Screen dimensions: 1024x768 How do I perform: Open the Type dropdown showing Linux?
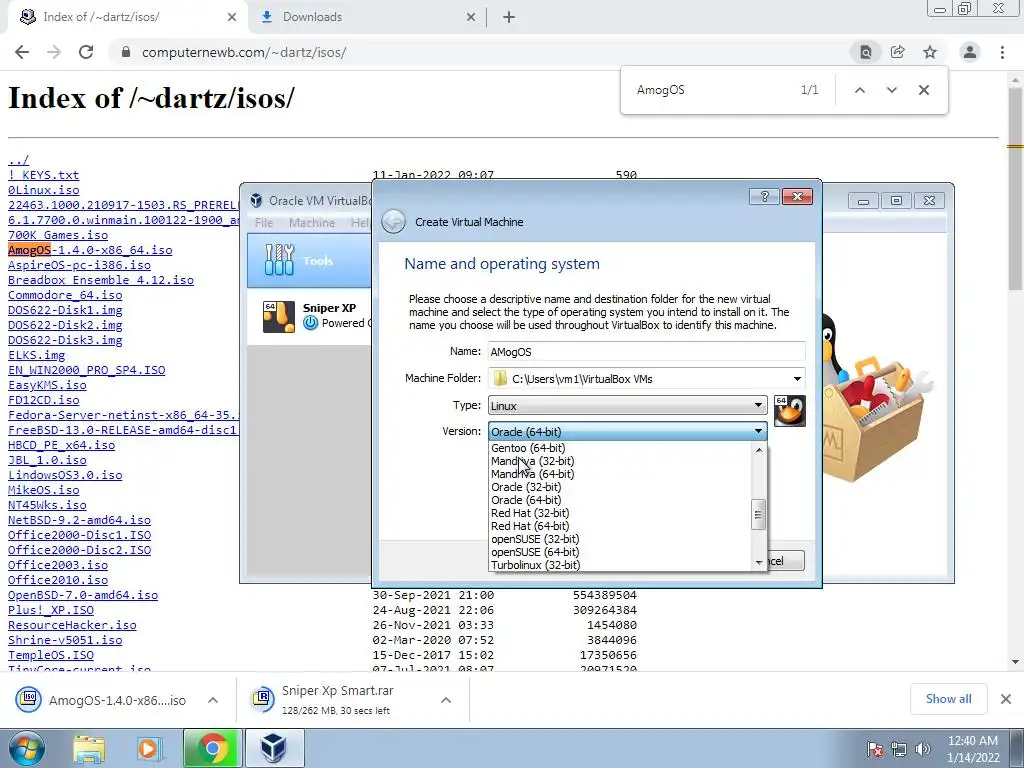(x=628, y=406)
